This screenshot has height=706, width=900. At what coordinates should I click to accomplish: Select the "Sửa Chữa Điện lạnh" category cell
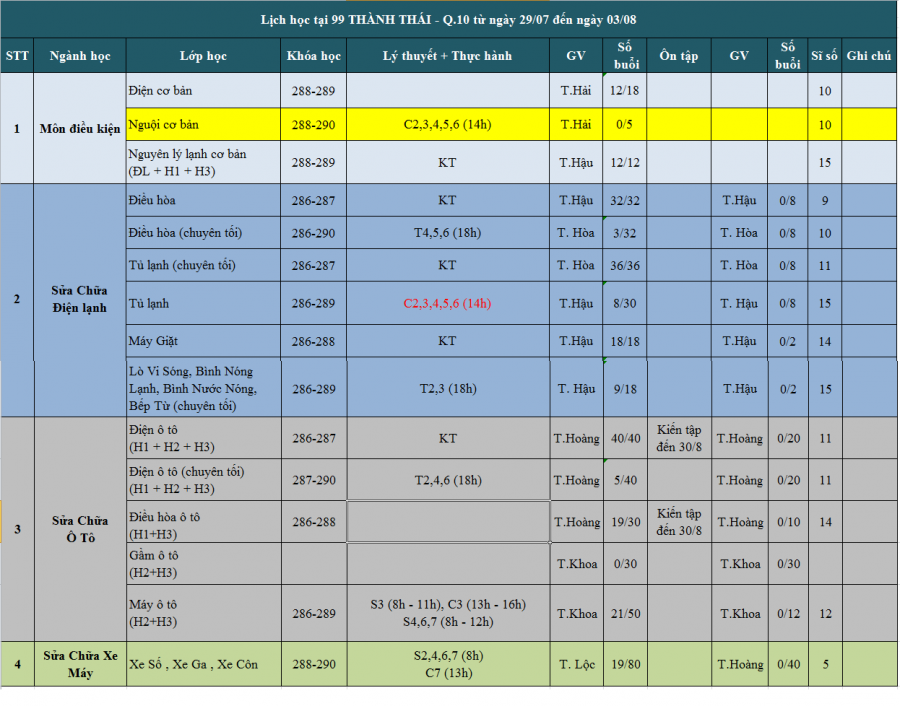80,300
